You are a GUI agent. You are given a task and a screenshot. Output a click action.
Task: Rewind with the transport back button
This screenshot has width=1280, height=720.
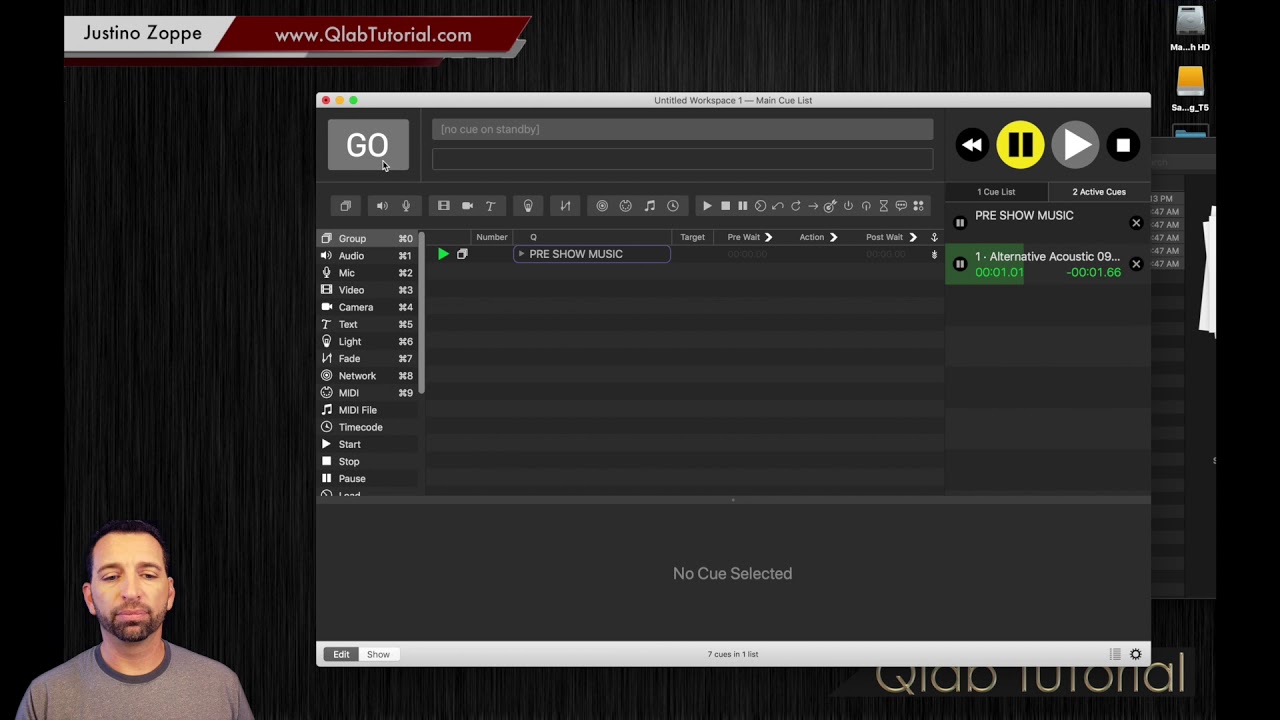tap(971, 146)
